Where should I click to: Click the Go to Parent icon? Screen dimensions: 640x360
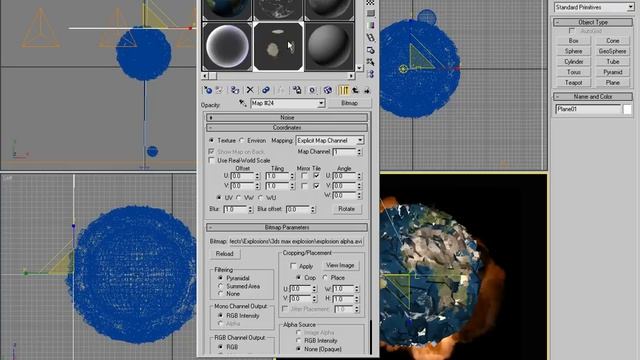pyautogui.click(x=355, y=90)
